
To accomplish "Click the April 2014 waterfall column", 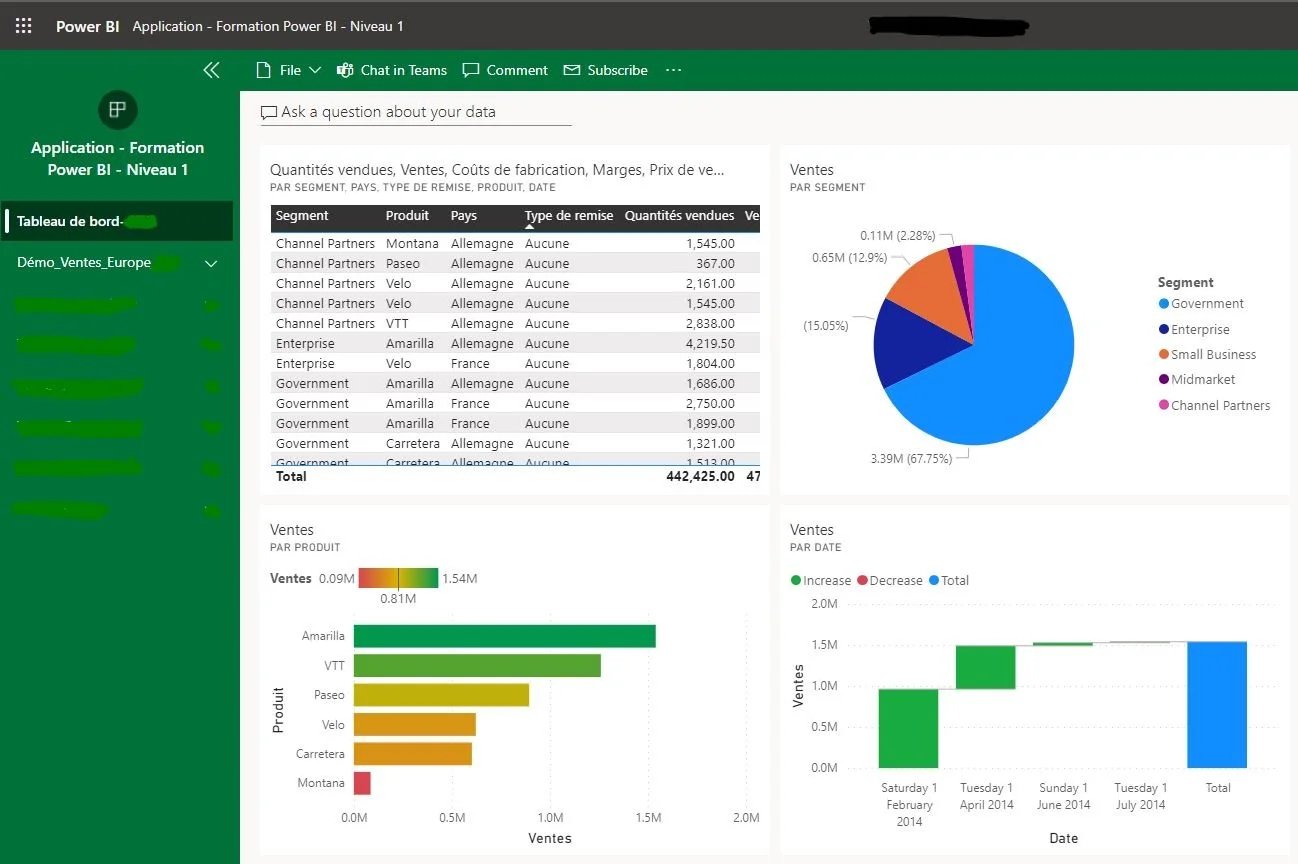I will tap(985, 667).
